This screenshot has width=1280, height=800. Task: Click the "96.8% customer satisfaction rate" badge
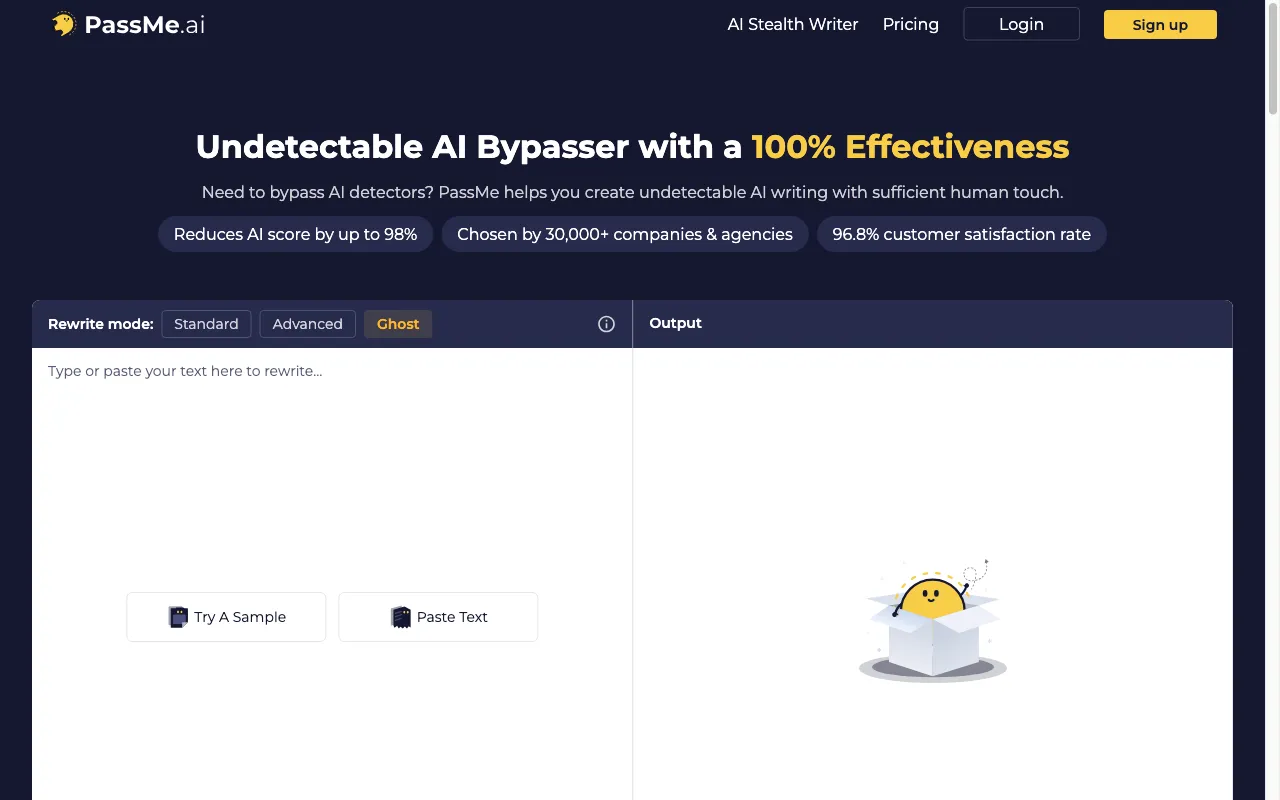pyautogui.click(x=962, y=234)
